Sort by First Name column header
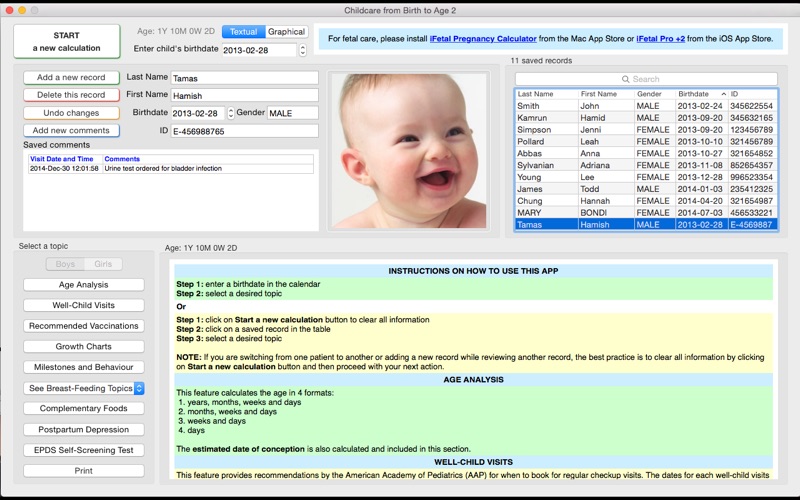 (606, 94)
